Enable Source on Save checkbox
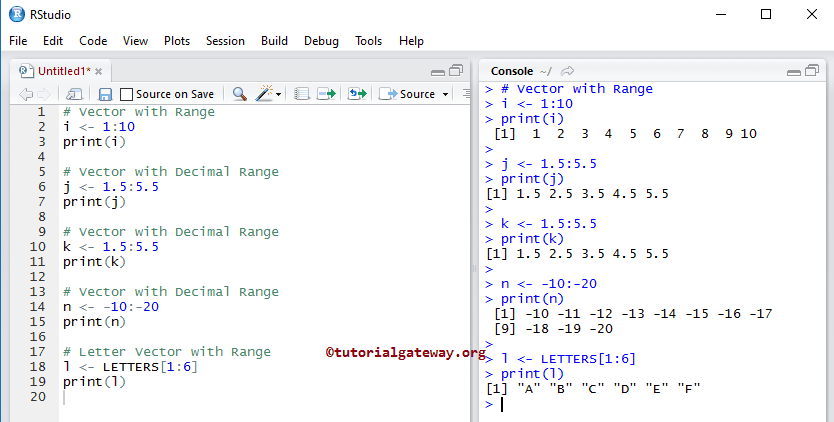 [126, 94]
